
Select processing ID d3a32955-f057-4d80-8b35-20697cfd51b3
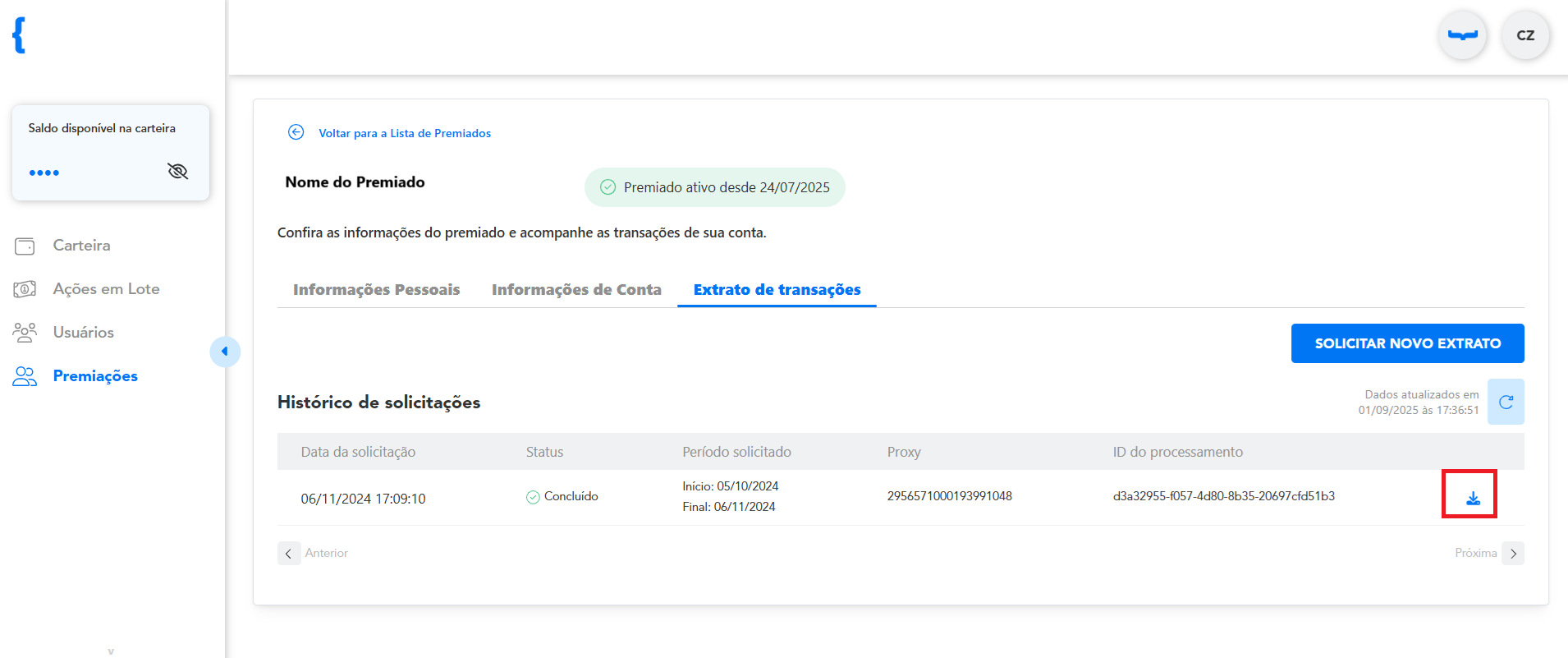[1223, 496]
